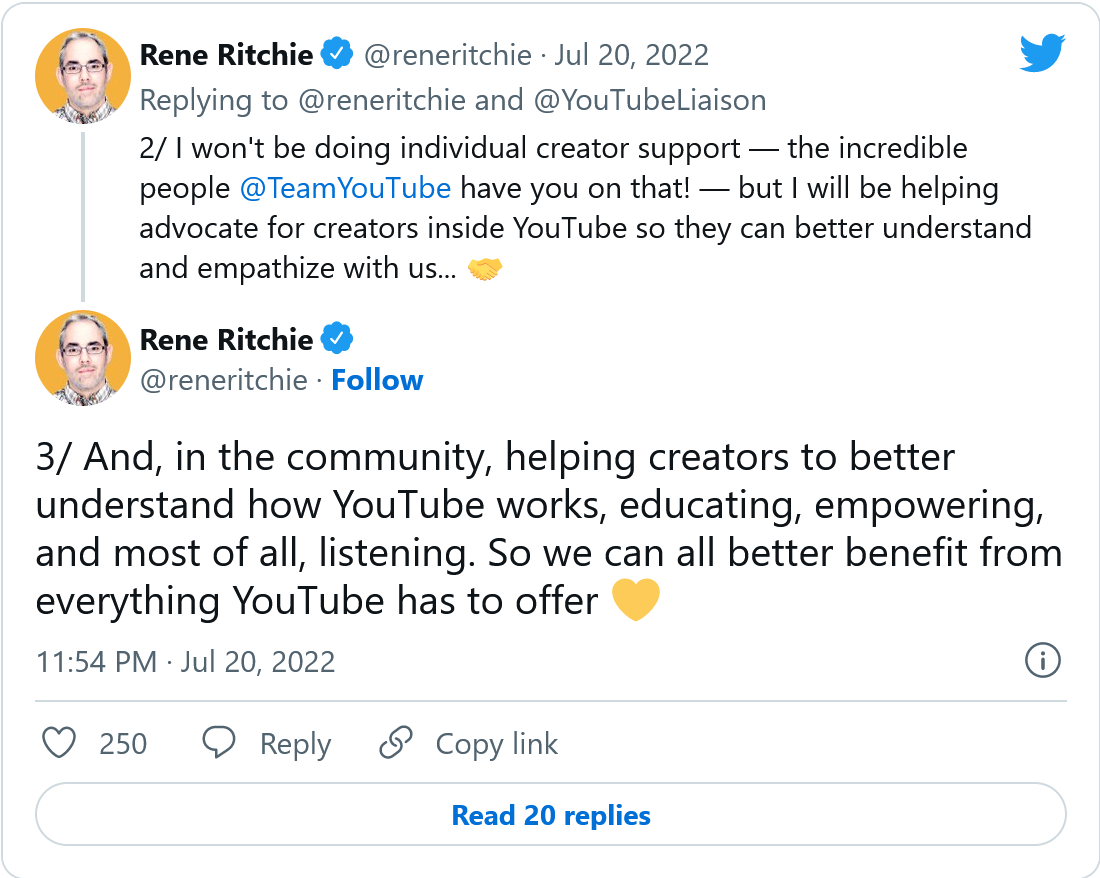Open the @TeamYouTube mention link
The width and height of the screenshot is (1100, 878).
click(x=346, y=188)
